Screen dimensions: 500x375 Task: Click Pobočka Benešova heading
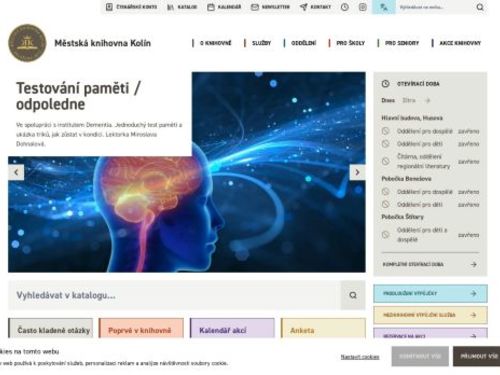pyautogui.click(x=406, y=179)
